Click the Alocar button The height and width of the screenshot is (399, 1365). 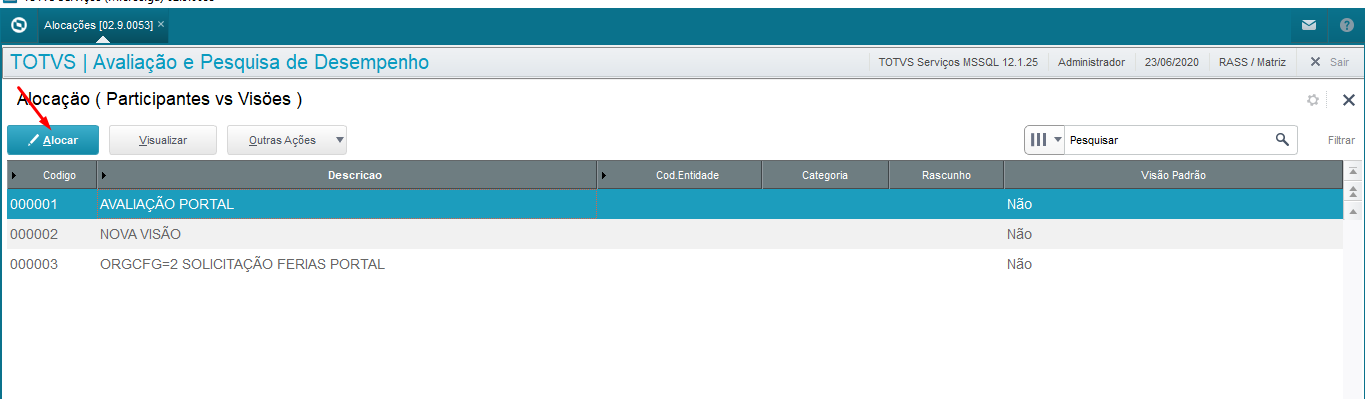click(53, 140)
